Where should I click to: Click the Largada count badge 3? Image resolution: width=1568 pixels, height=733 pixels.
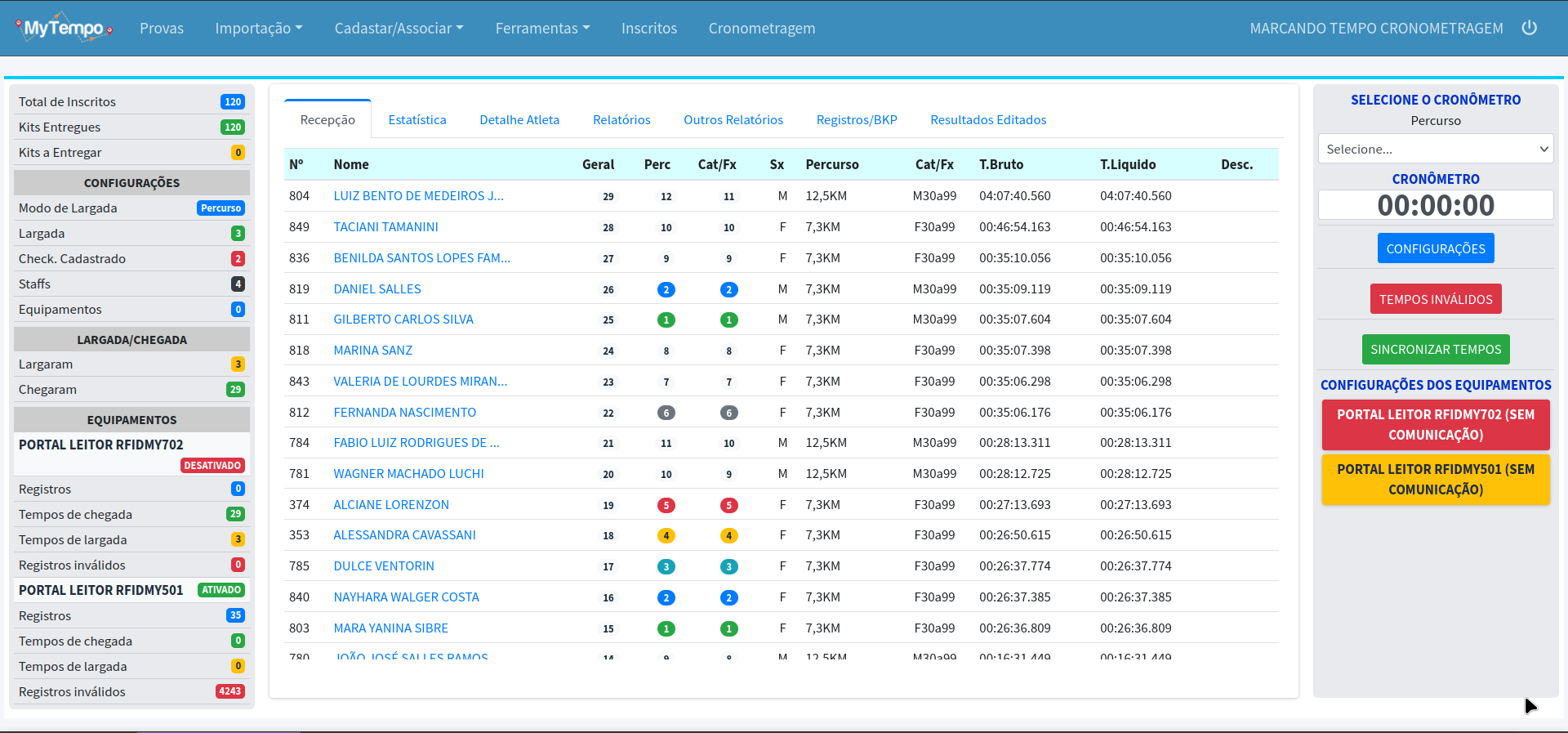tap(238, 234)
